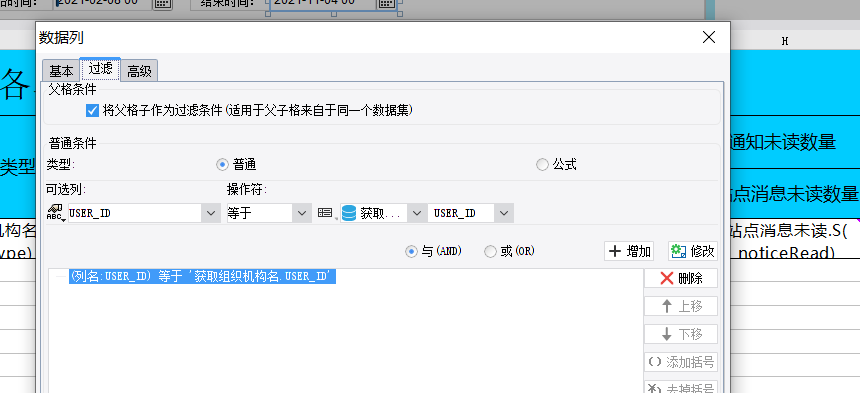Click the 数据列 dialog title

click(61, 38)
